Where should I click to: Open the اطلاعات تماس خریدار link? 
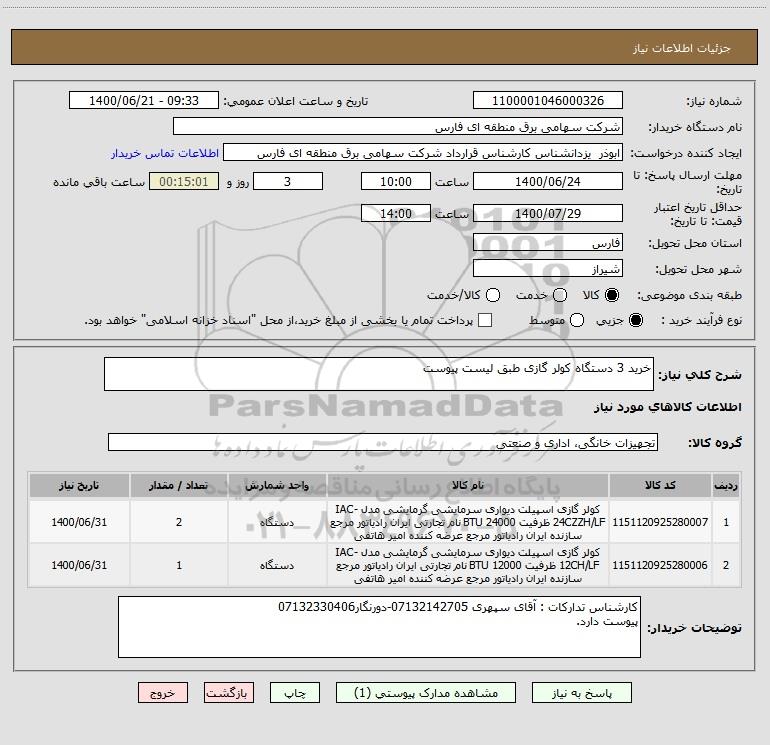pos(165,153)
